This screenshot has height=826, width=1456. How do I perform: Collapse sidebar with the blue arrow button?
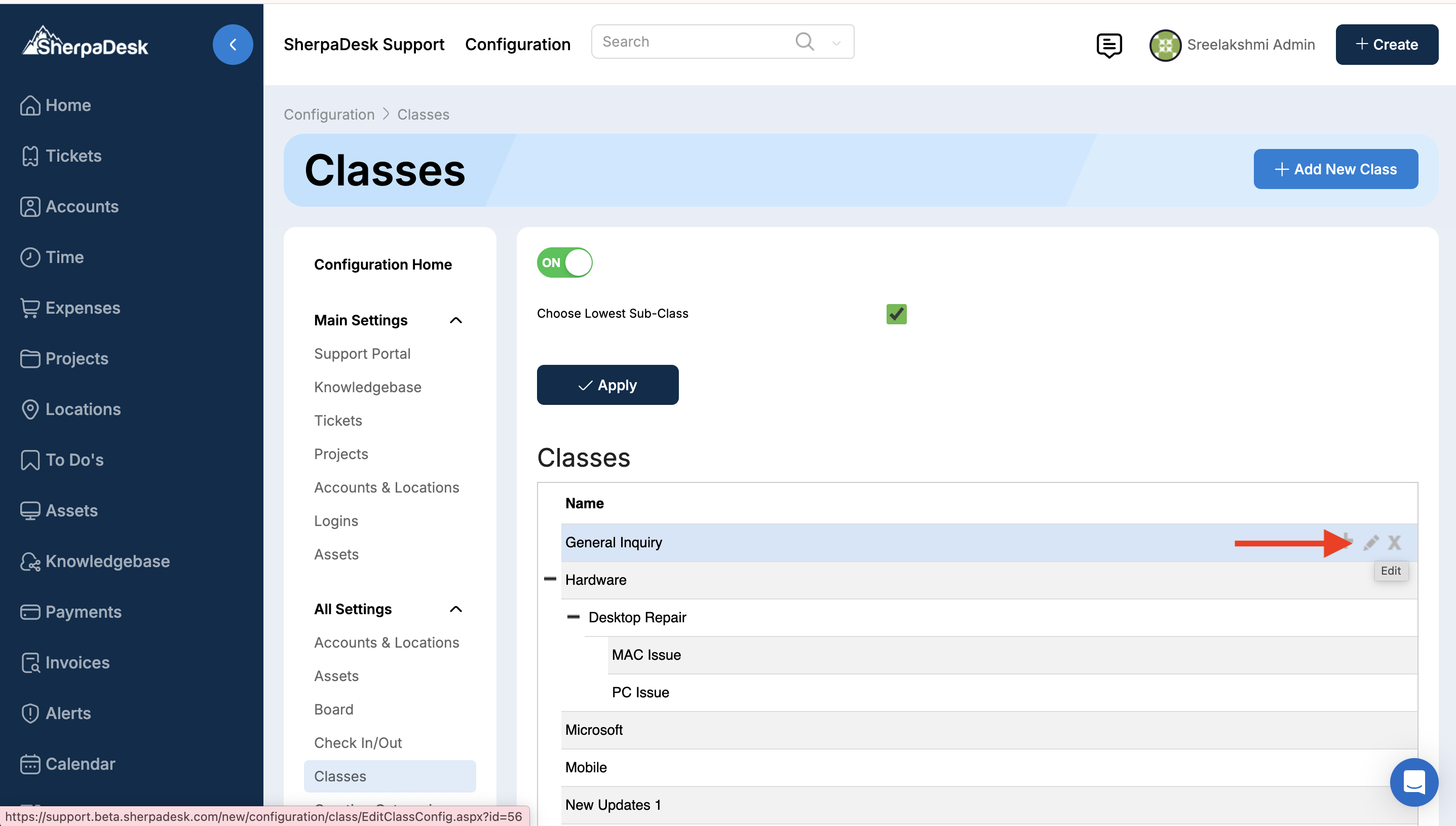(233, 44)
